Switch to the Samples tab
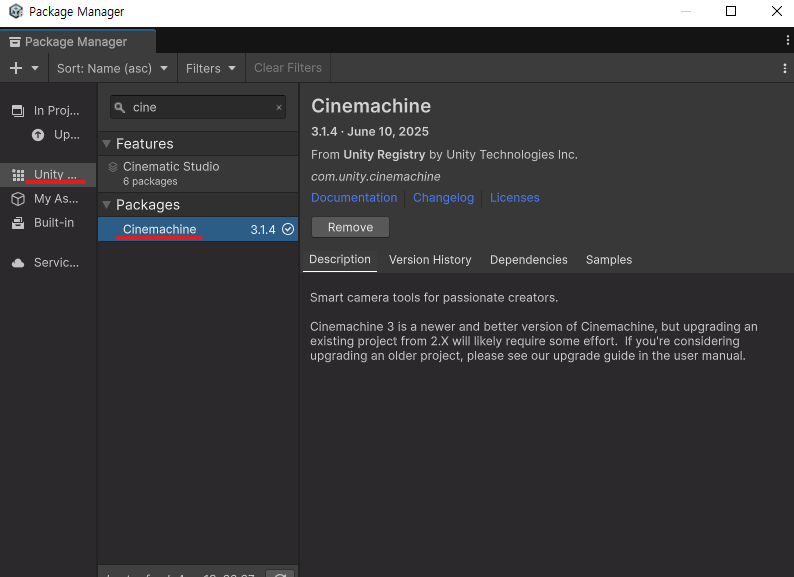Viewport: 794px width, 577px height. pyautogui.click(x=609, y=260)
